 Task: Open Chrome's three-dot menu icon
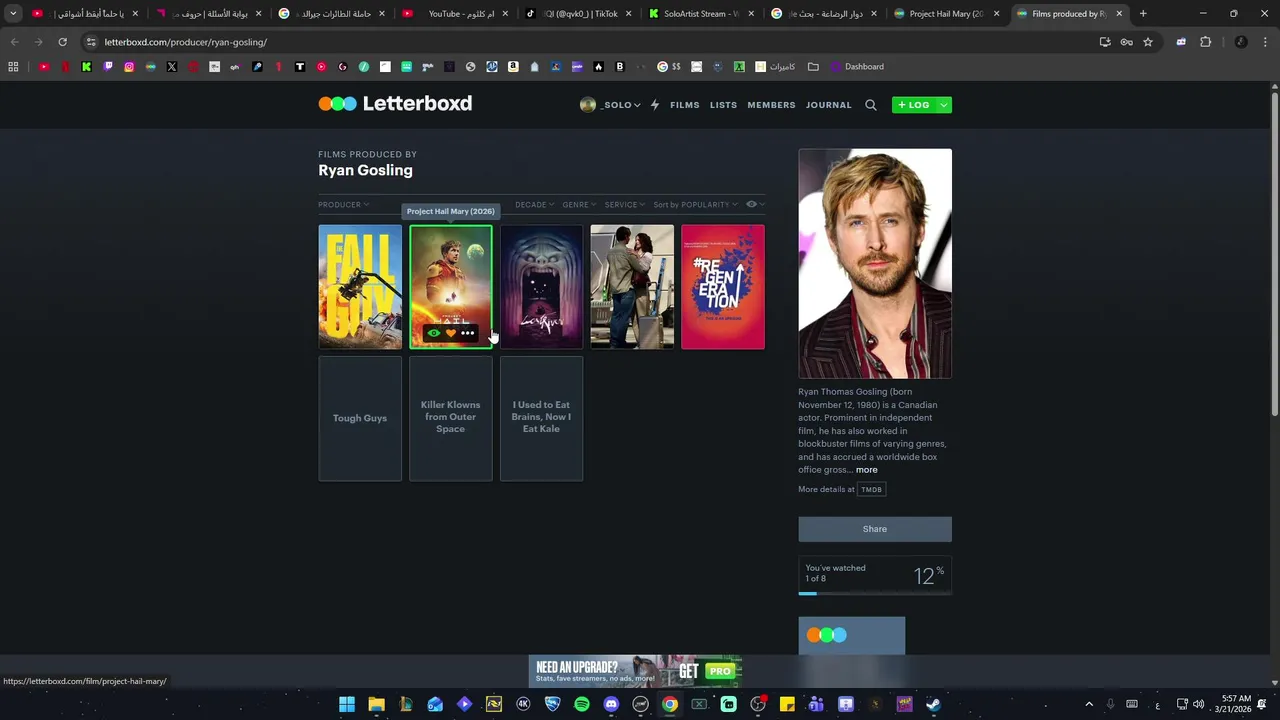click(1266, 42)
